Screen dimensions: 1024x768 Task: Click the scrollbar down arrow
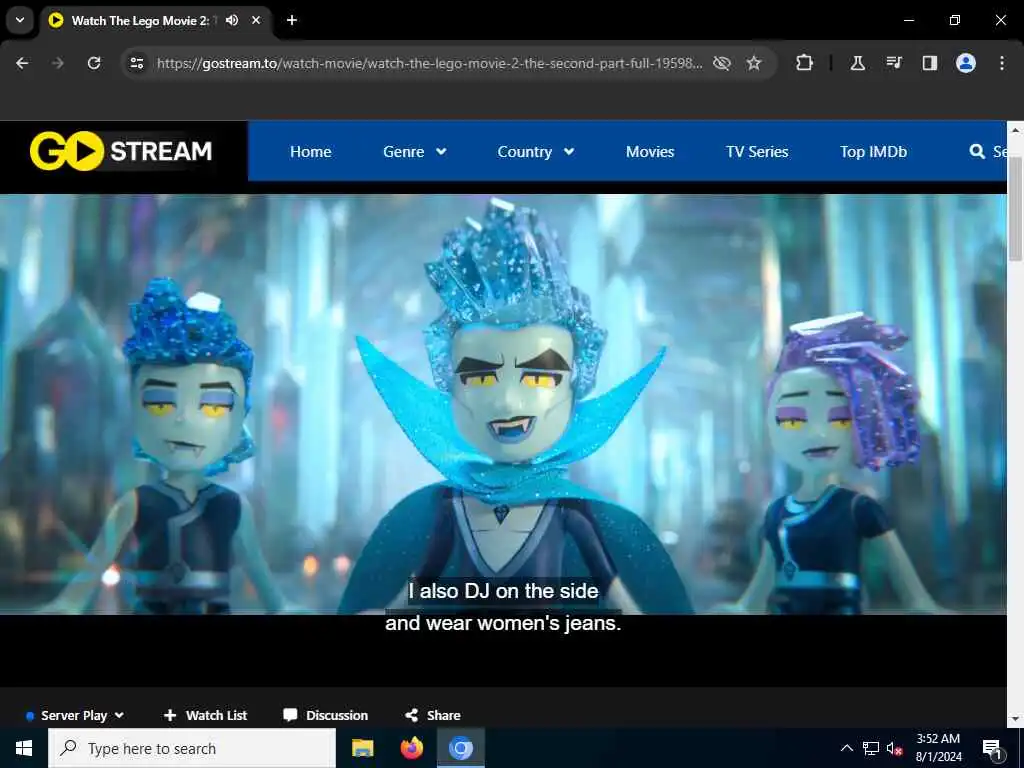pyautogui.click(x=1015, y=719)
